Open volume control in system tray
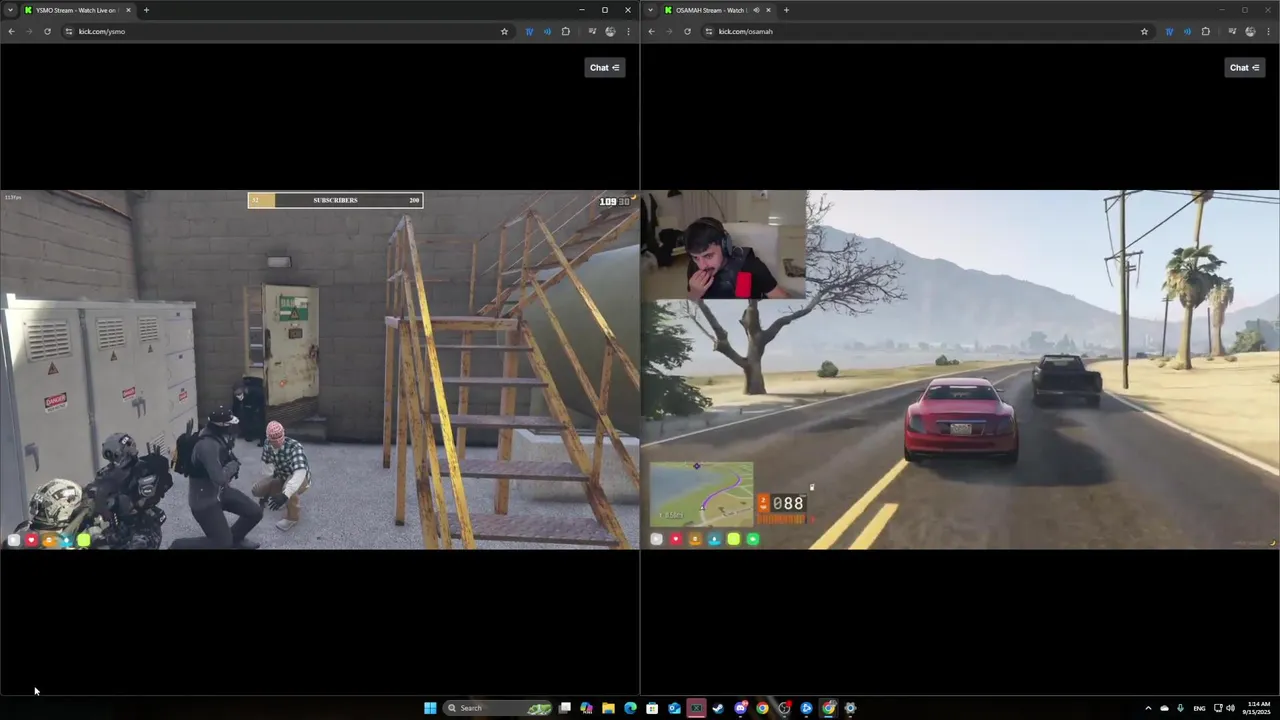Viewport: 1280px width, 720px height. [1230, 708]
